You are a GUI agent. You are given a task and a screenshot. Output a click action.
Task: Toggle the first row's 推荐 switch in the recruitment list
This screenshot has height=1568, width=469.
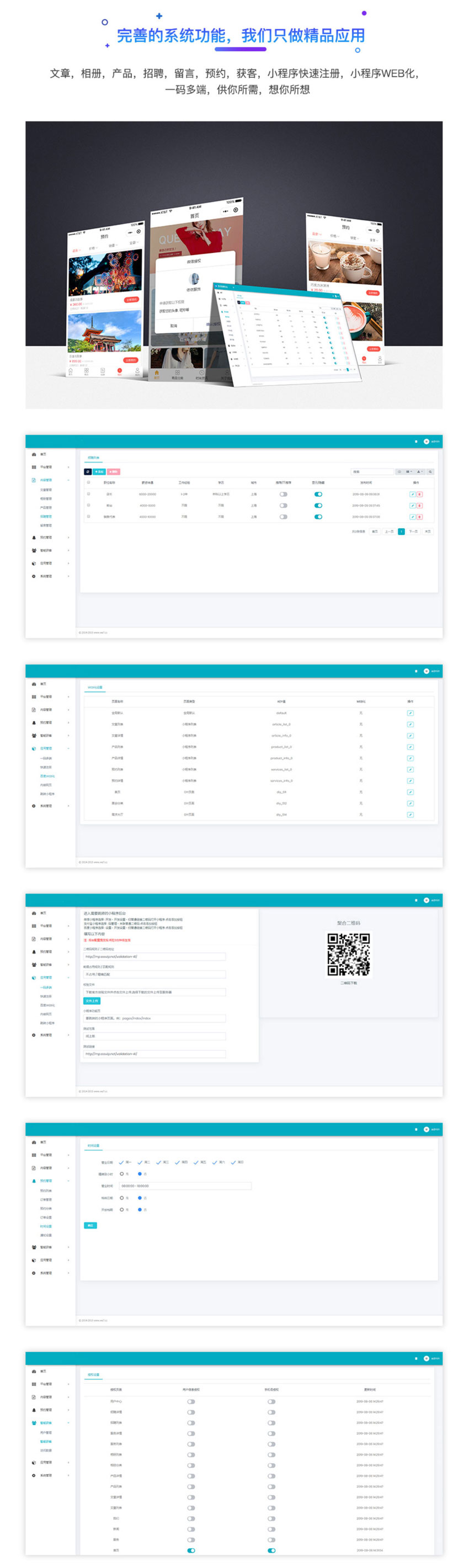[x=284, y=495]
